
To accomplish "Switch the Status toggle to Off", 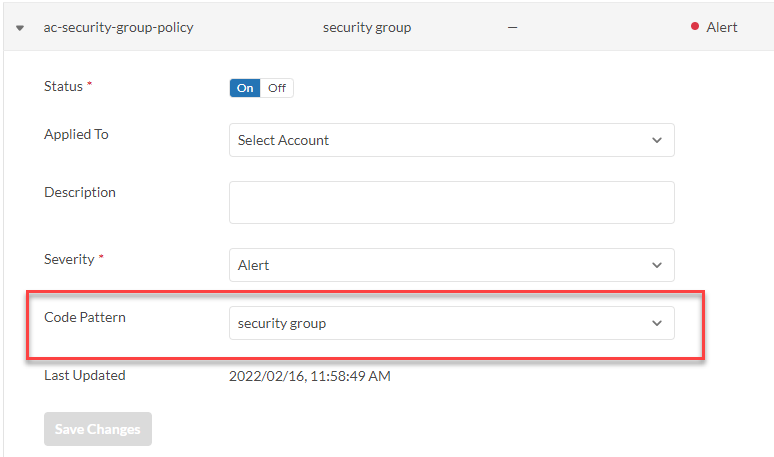I will [x=276, y=88].
